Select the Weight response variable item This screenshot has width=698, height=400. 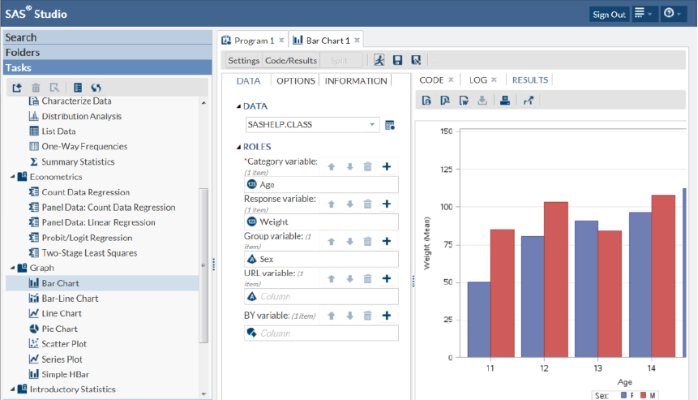coord(321,222)
